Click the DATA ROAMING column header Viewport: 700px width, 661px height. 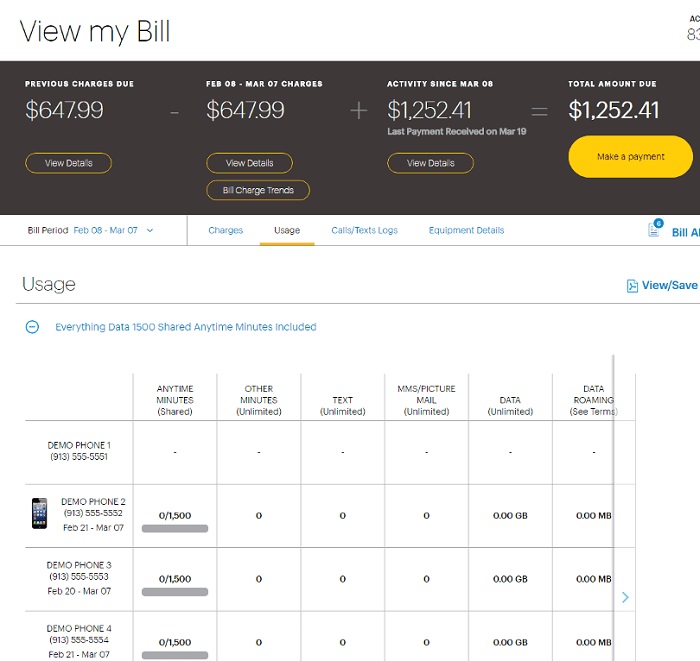(594, 400)
